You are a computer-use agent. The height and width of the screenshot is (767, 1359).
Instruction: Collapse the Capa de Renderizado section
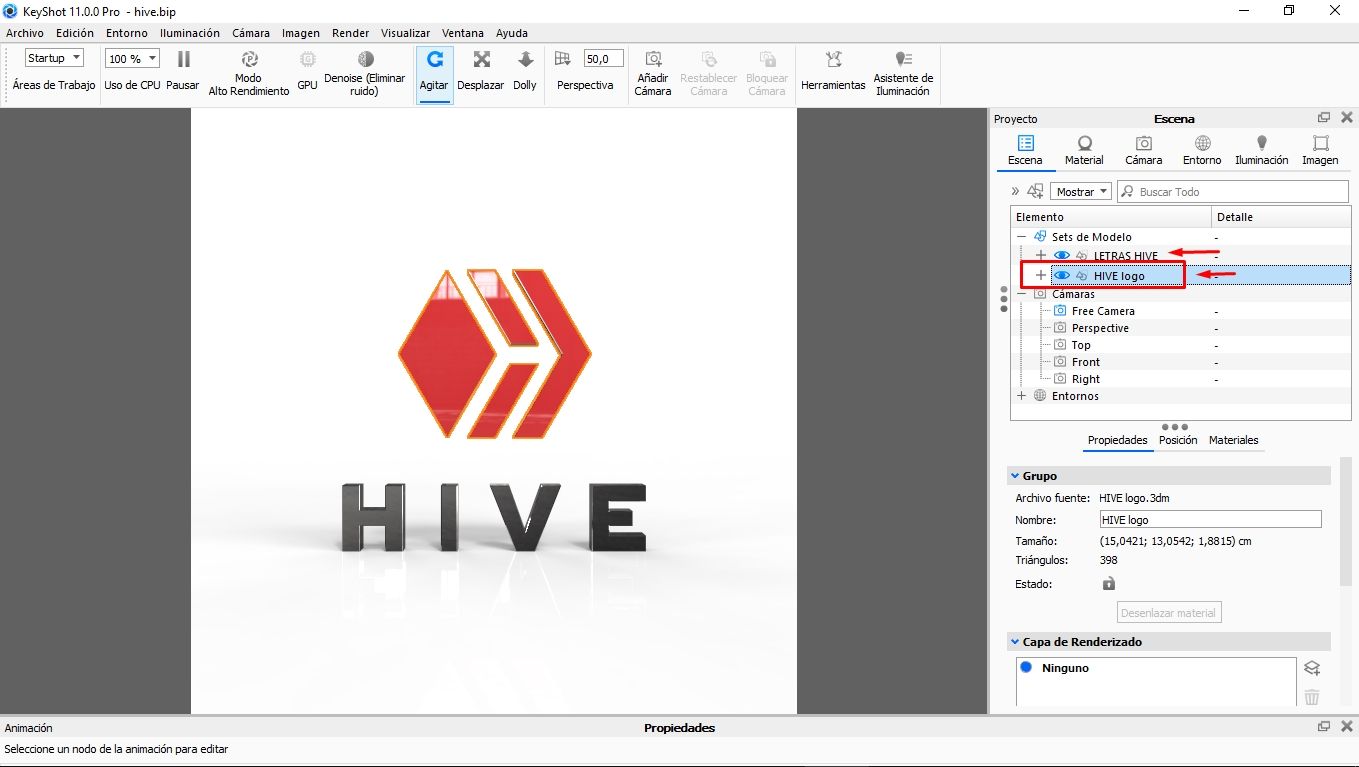1015,642
